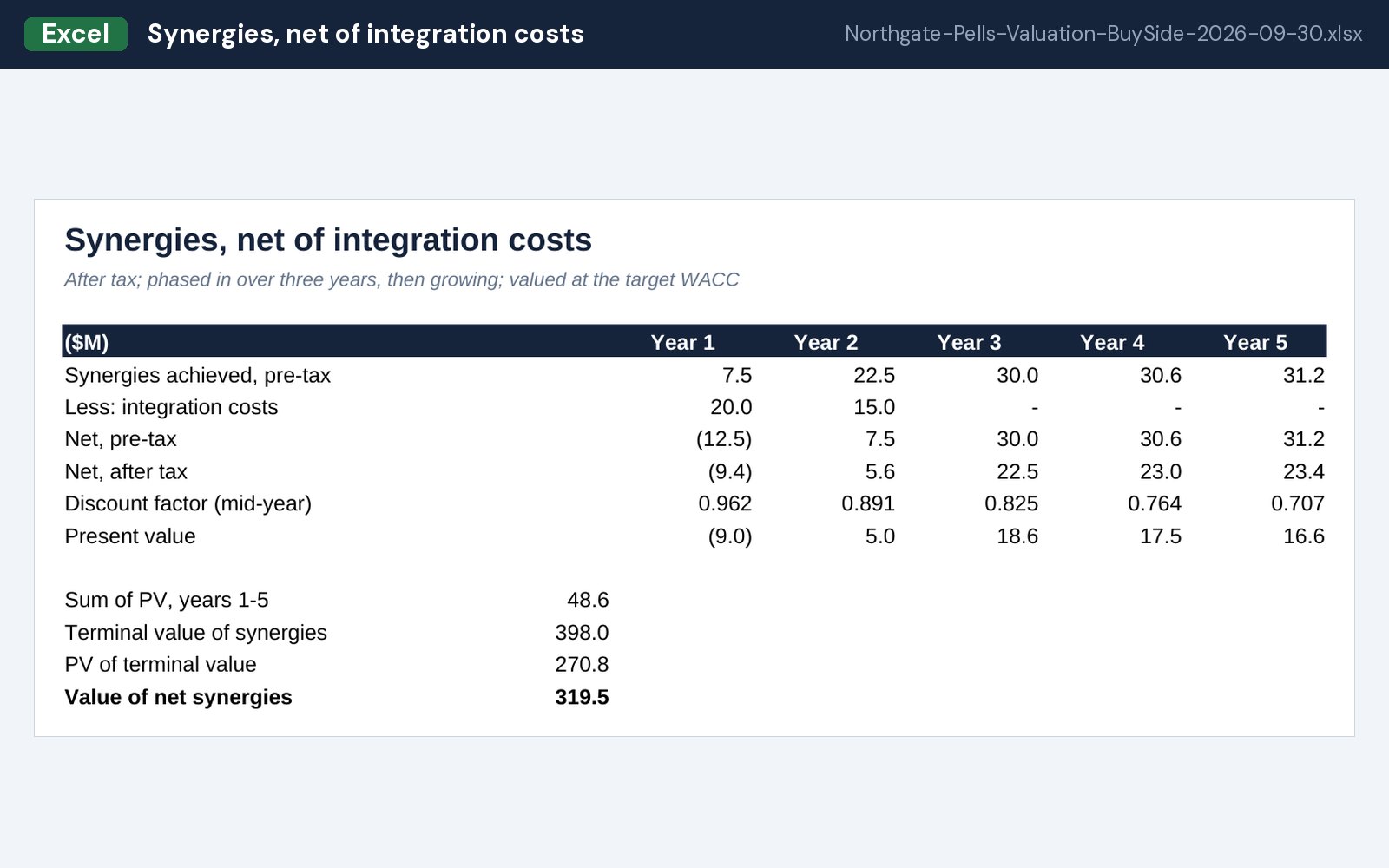
Task: Click Year 1 synergies value 7.5
Action: tap(737, 375)
